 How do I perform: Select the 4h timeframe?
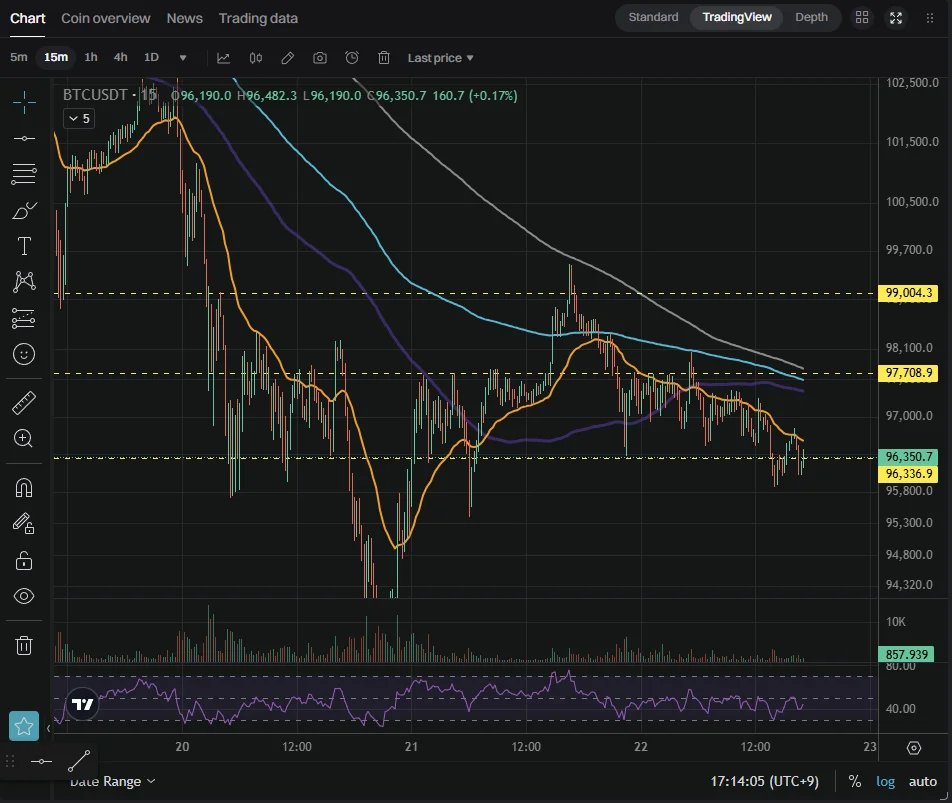tap(121, 57)
